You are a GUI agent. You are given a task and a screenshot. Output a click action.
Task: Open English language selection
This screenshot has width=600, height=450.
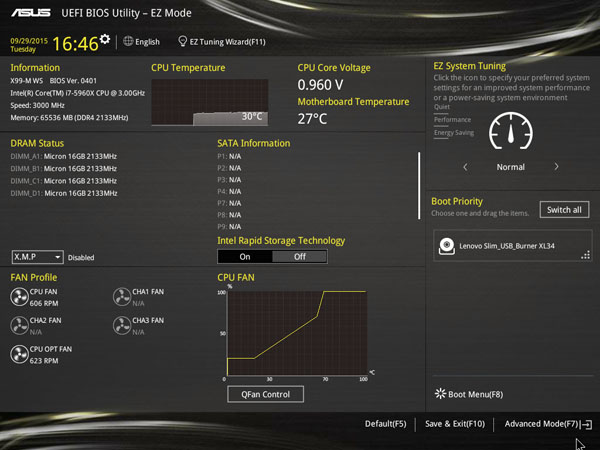(x=147, y=42)
